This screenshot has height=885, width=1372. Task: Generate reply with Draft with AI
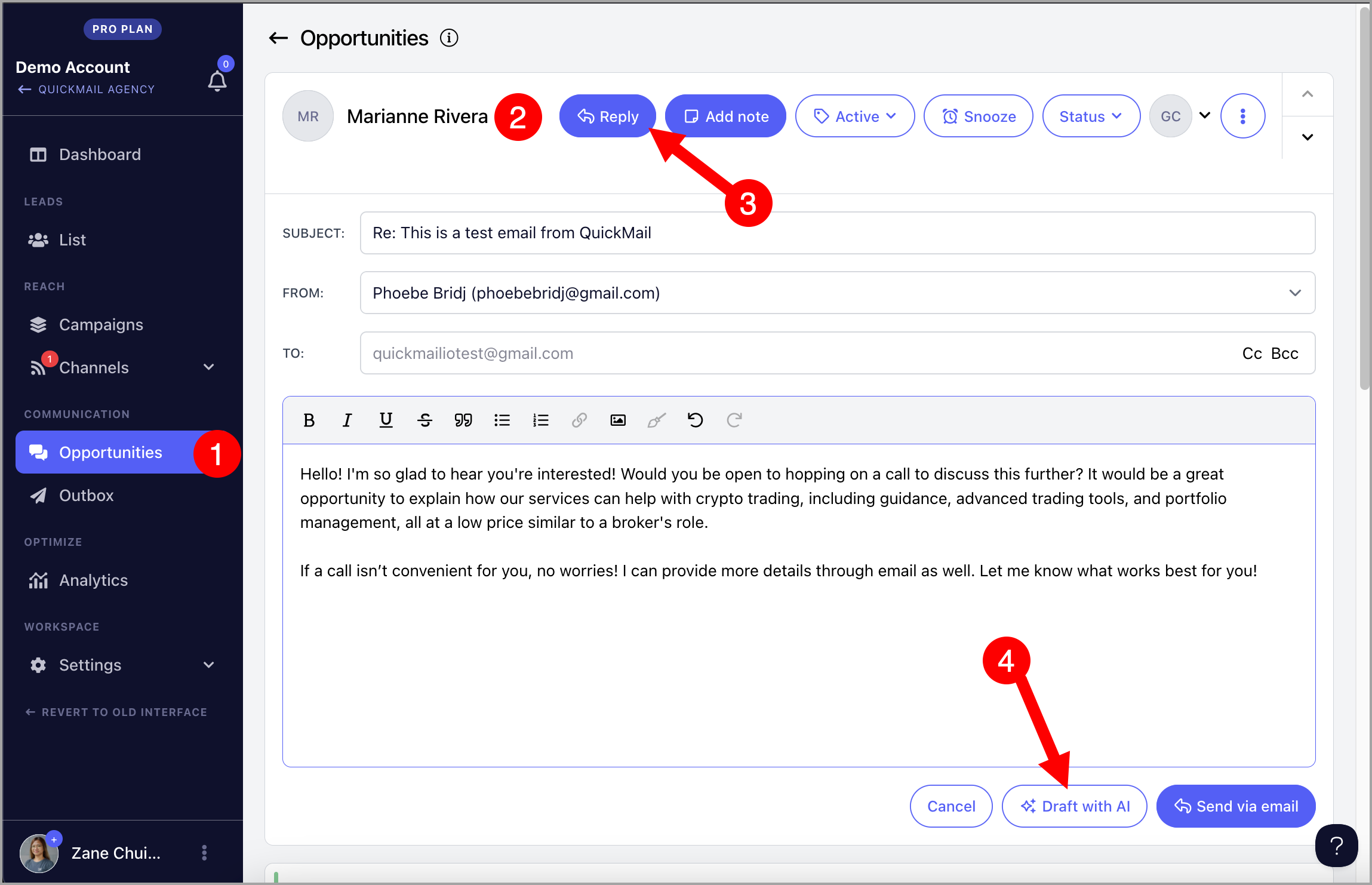point(1075,806)
